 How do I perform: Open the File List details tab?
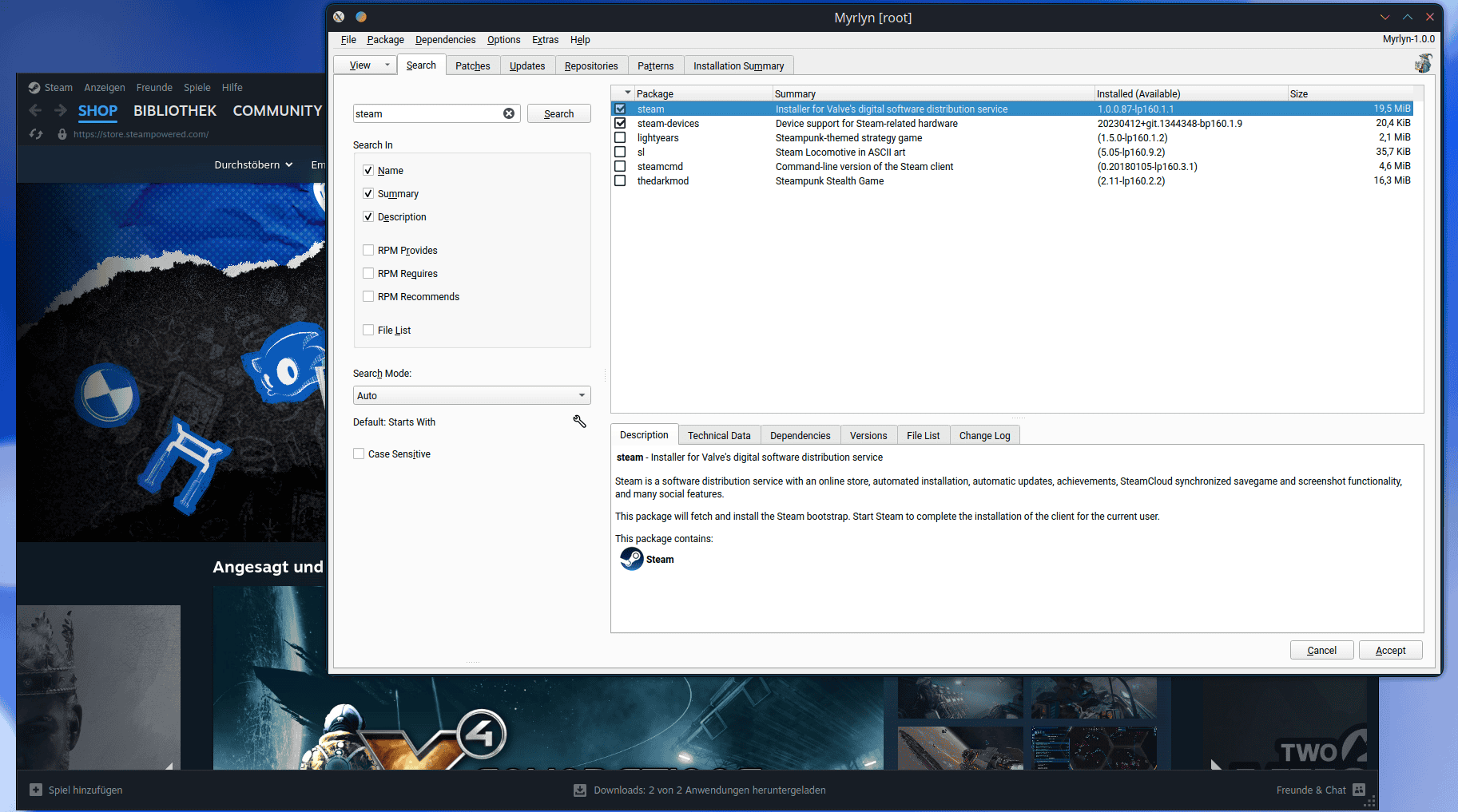click(x=923, y=435)
